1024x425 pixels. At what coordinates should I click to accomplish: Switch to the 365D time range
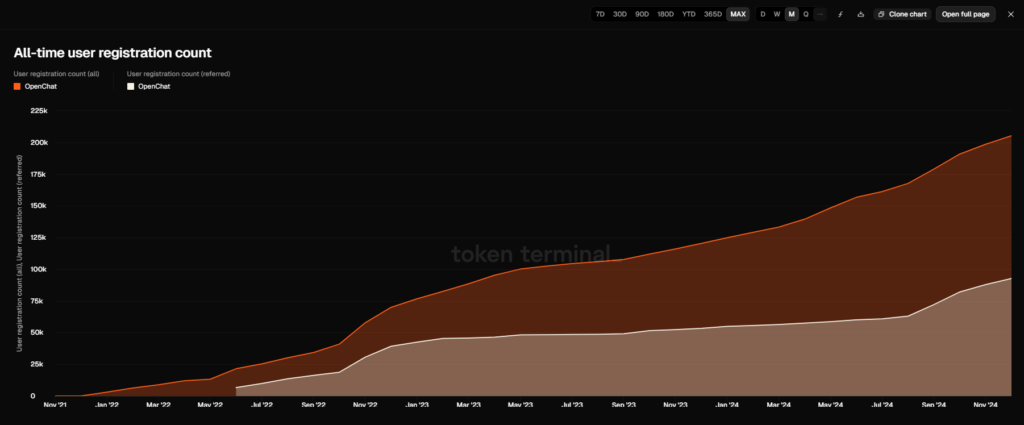(712, 14)
